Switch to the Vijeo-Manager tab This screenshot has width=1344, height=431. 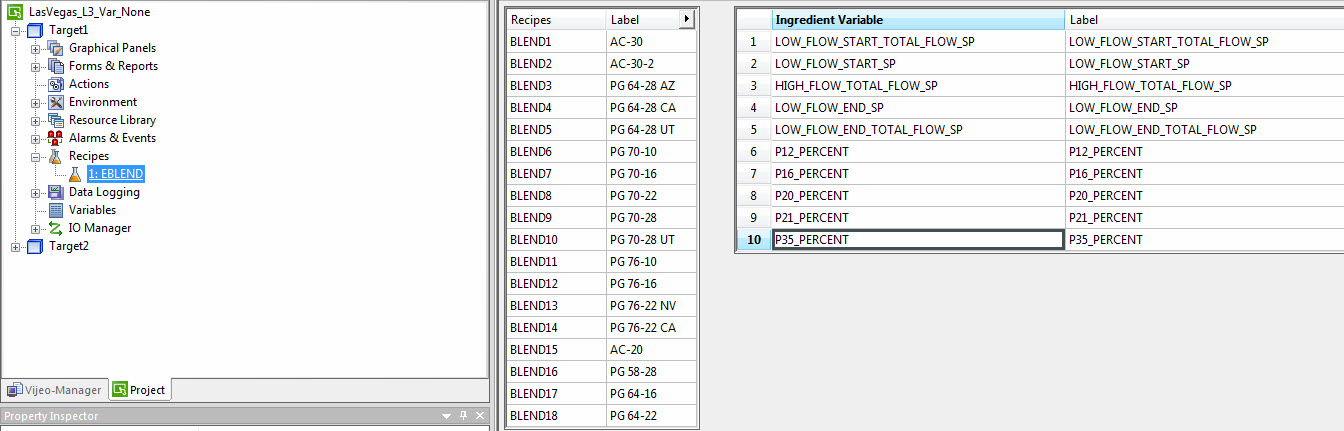54,390
